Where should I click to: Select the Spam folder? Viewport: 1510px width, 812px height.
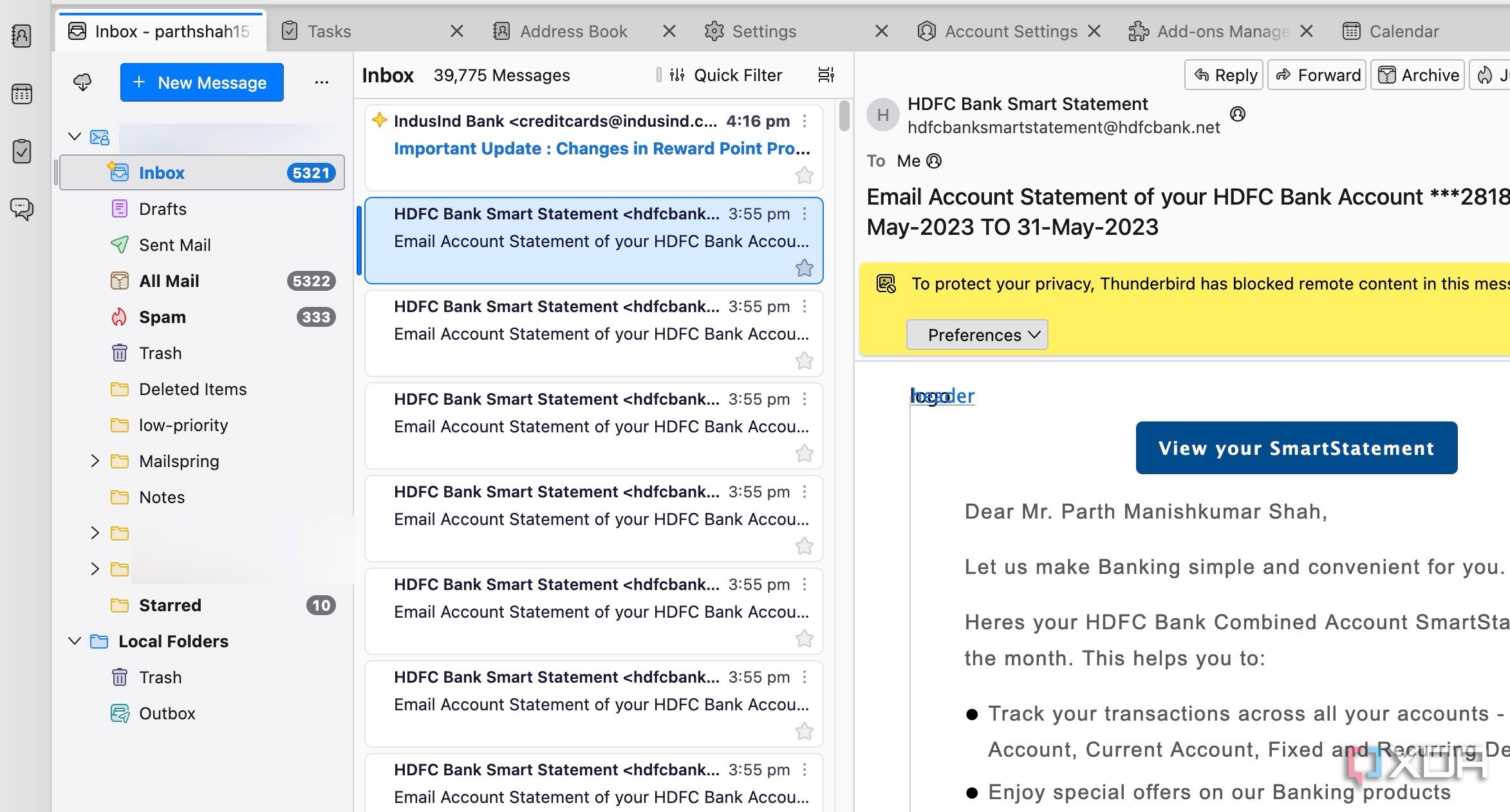(201, 317)
